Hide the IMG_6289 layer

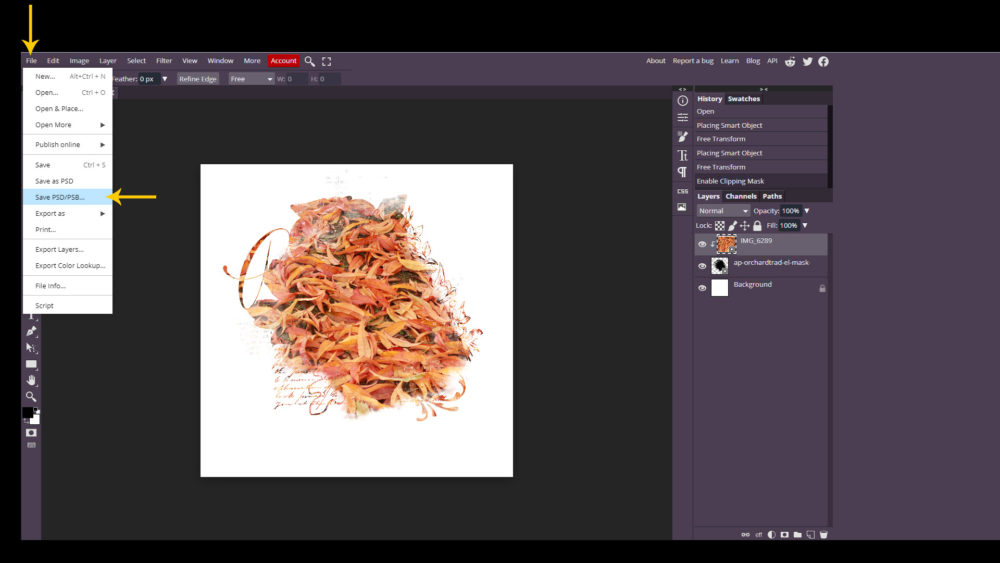[x=702, y=244]
